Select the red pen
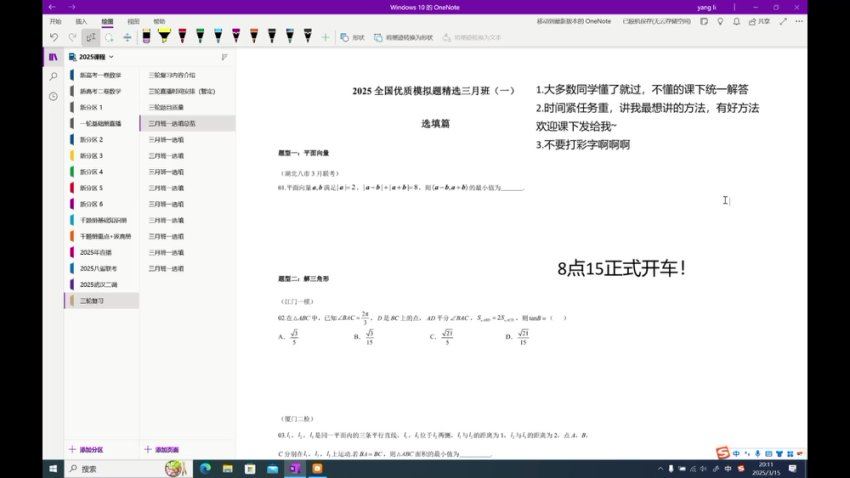 pos(182,36)
